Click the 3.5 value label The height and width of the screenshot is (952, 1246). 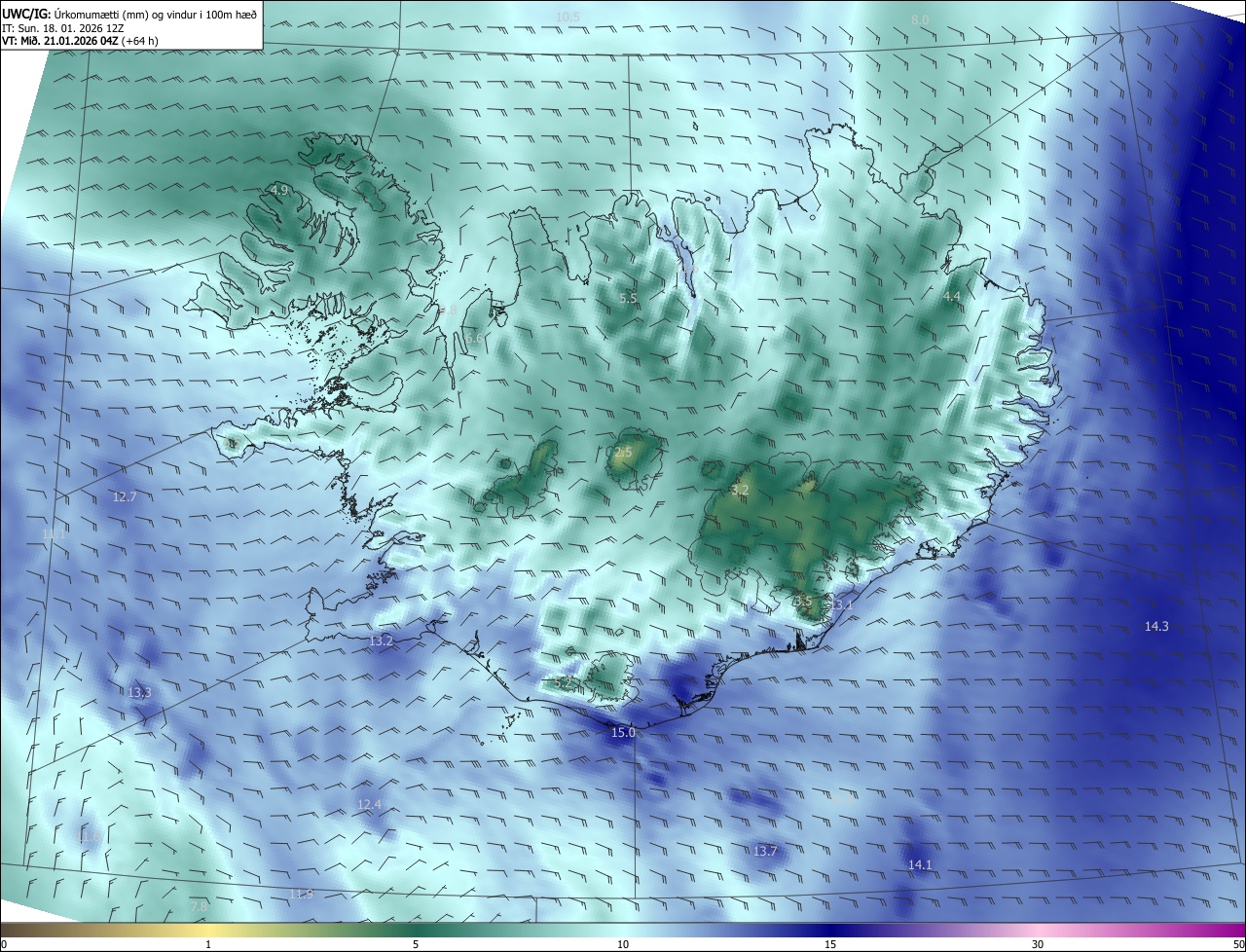pos(803,602)
